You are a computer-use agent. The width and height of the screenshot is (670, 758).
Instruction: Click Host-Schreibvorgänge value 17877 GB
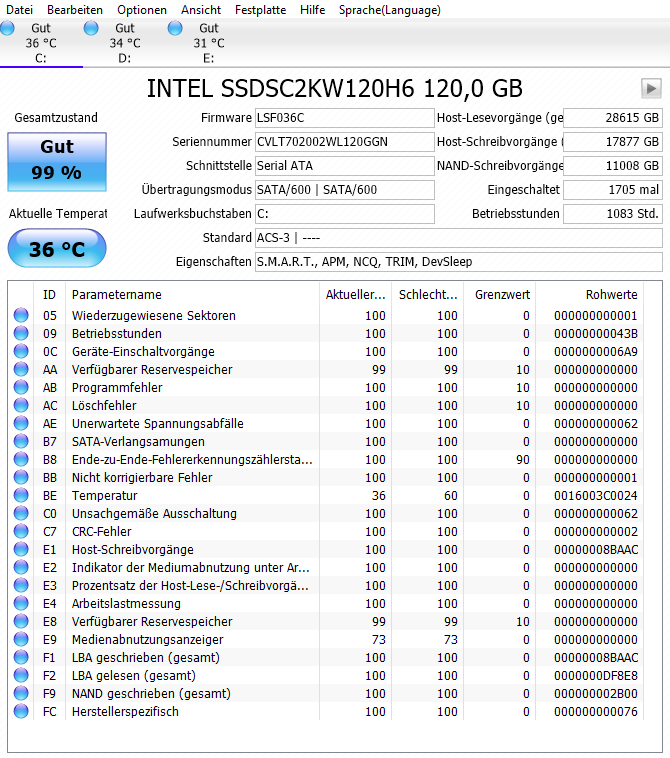(x=612, y=142)
